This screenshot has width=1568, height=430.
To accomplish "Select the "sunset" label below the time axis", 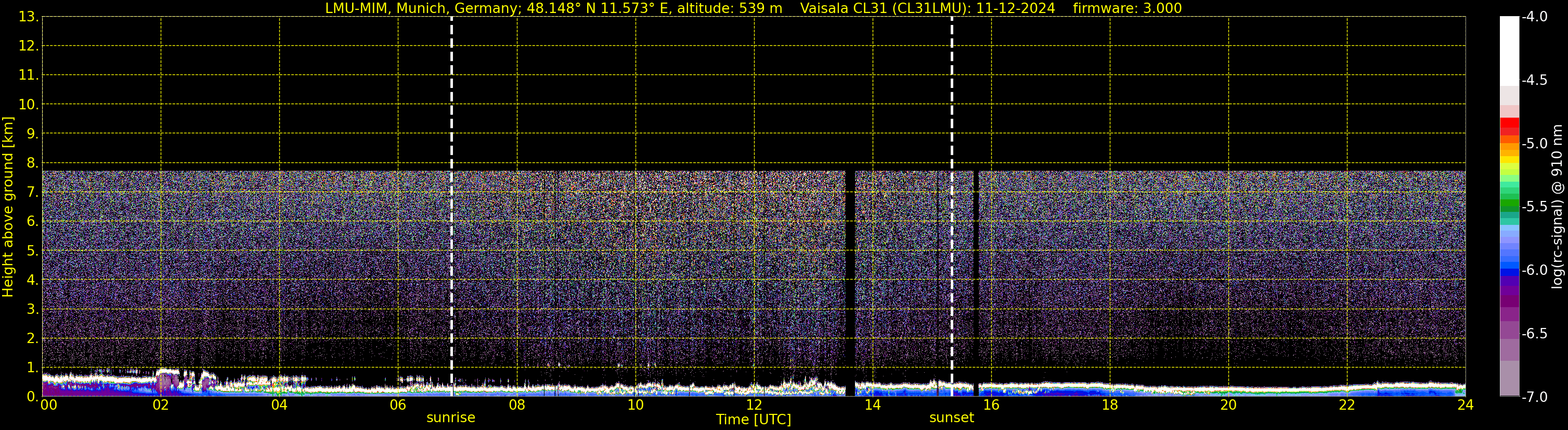I will pos(951,418).
